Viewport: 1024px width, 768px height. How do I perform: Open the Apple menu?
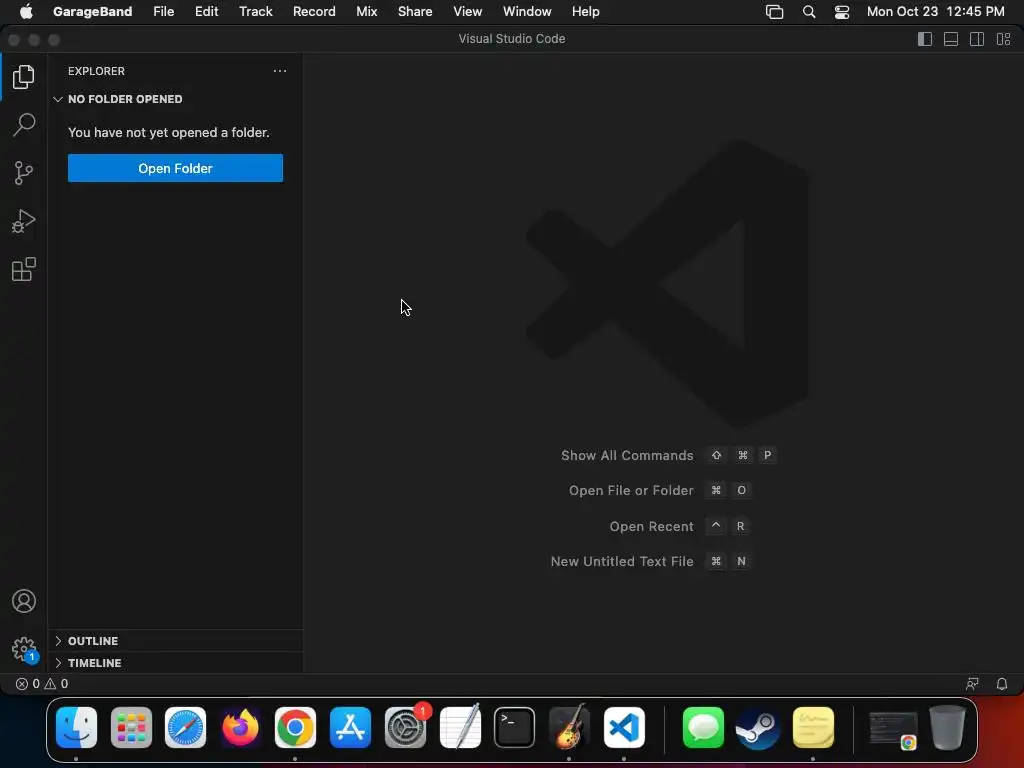tap(26, 11)
